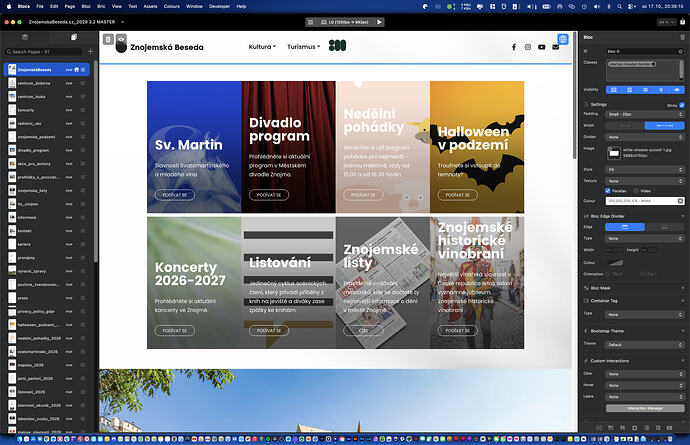Start preview with the play button in the toolbar

[379, 22]
